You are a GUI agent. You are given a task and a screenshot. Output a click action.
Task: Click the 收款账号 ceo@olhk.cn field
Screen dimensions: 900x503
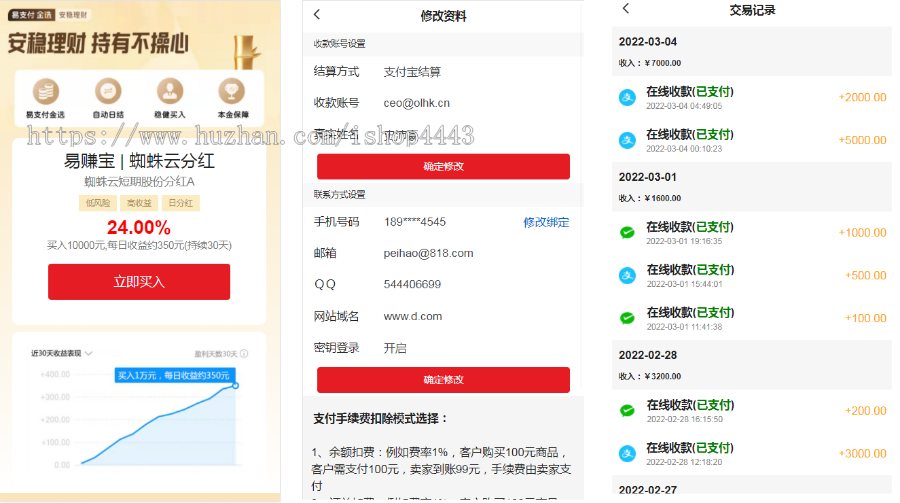click(443, 103)
